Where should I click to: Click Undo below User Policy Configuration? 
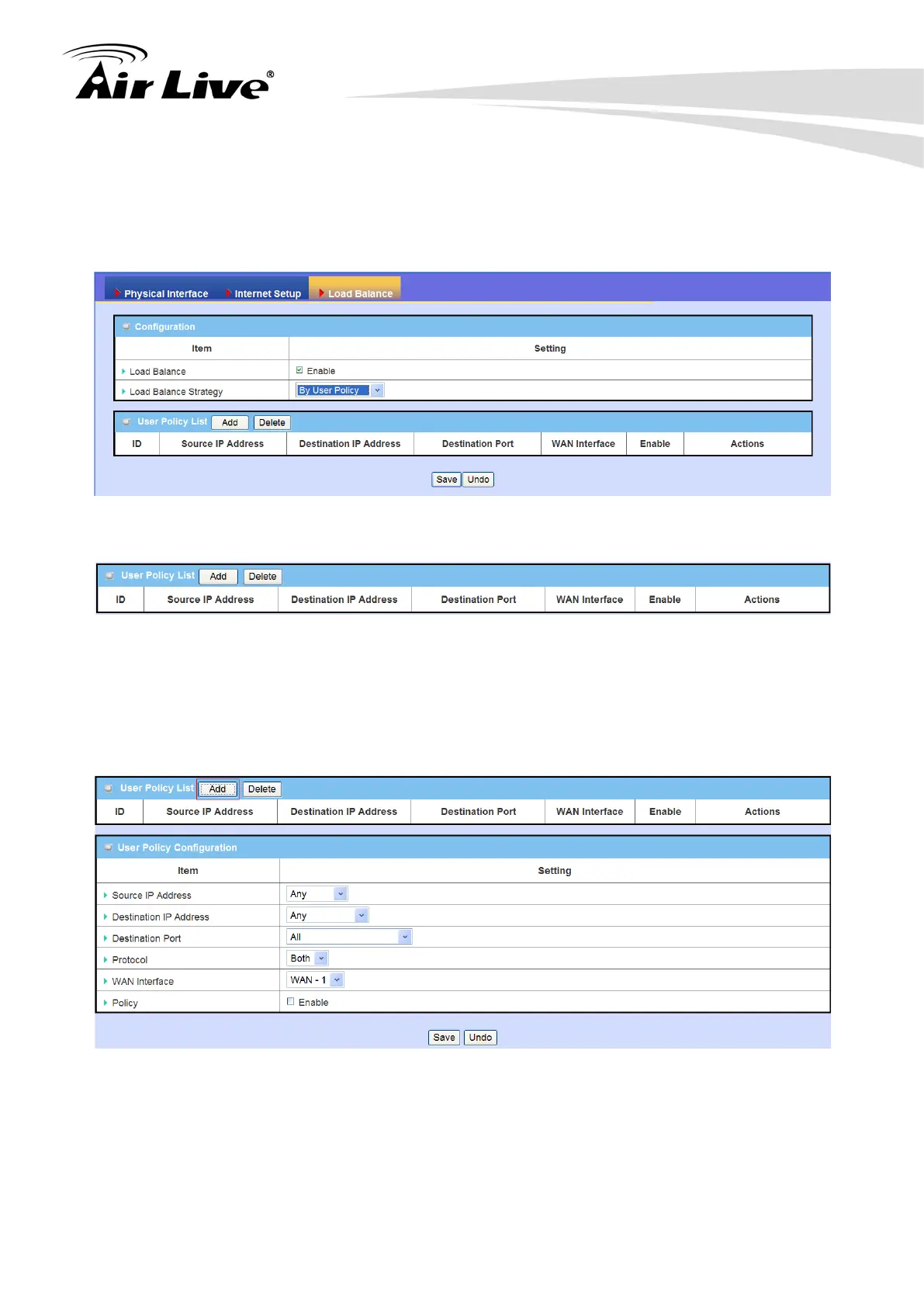click(480, 1038)
